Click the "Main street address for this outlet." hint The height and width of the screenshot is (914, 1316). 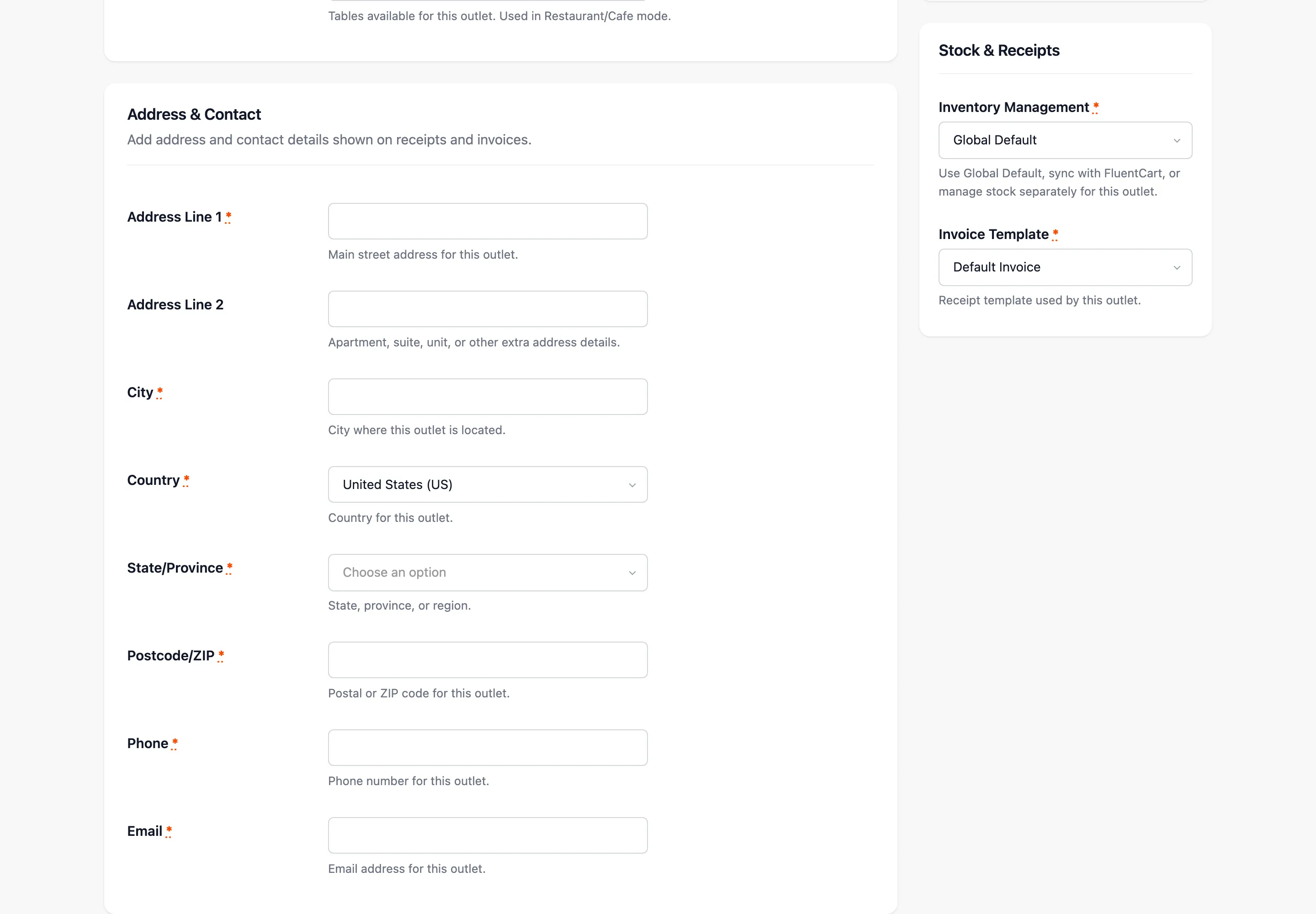coord(423,255)
